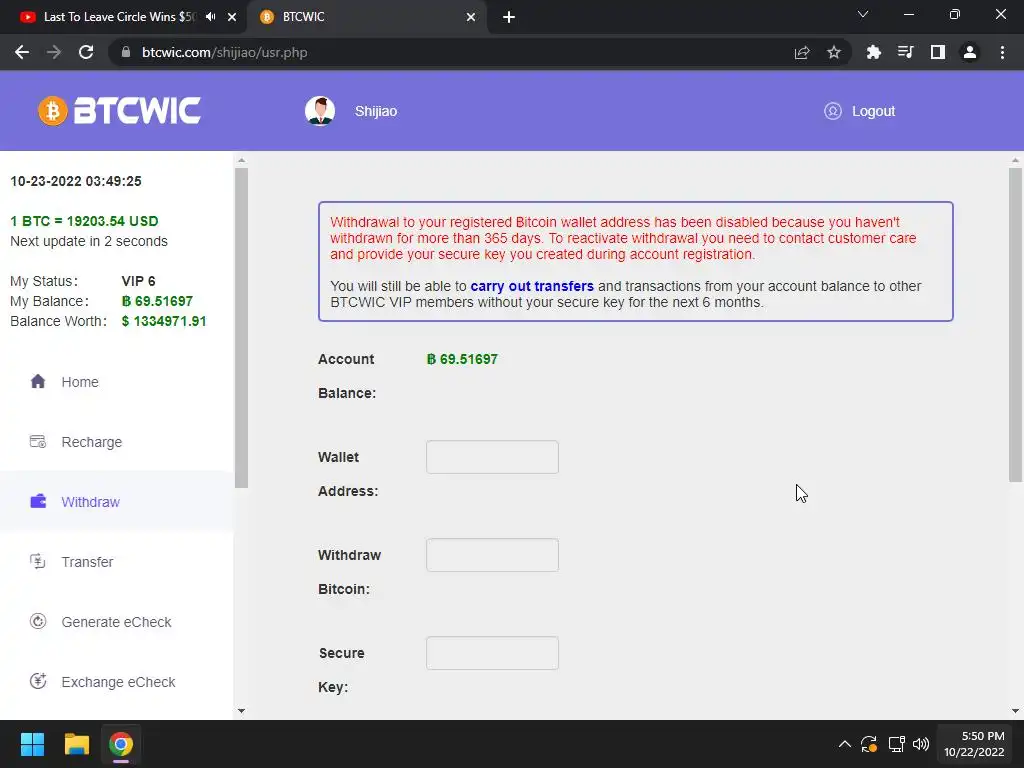Viewport: 1024px width, 768px height.
Task: Click sidebar scrollbar up arrow
Action: 241,160
